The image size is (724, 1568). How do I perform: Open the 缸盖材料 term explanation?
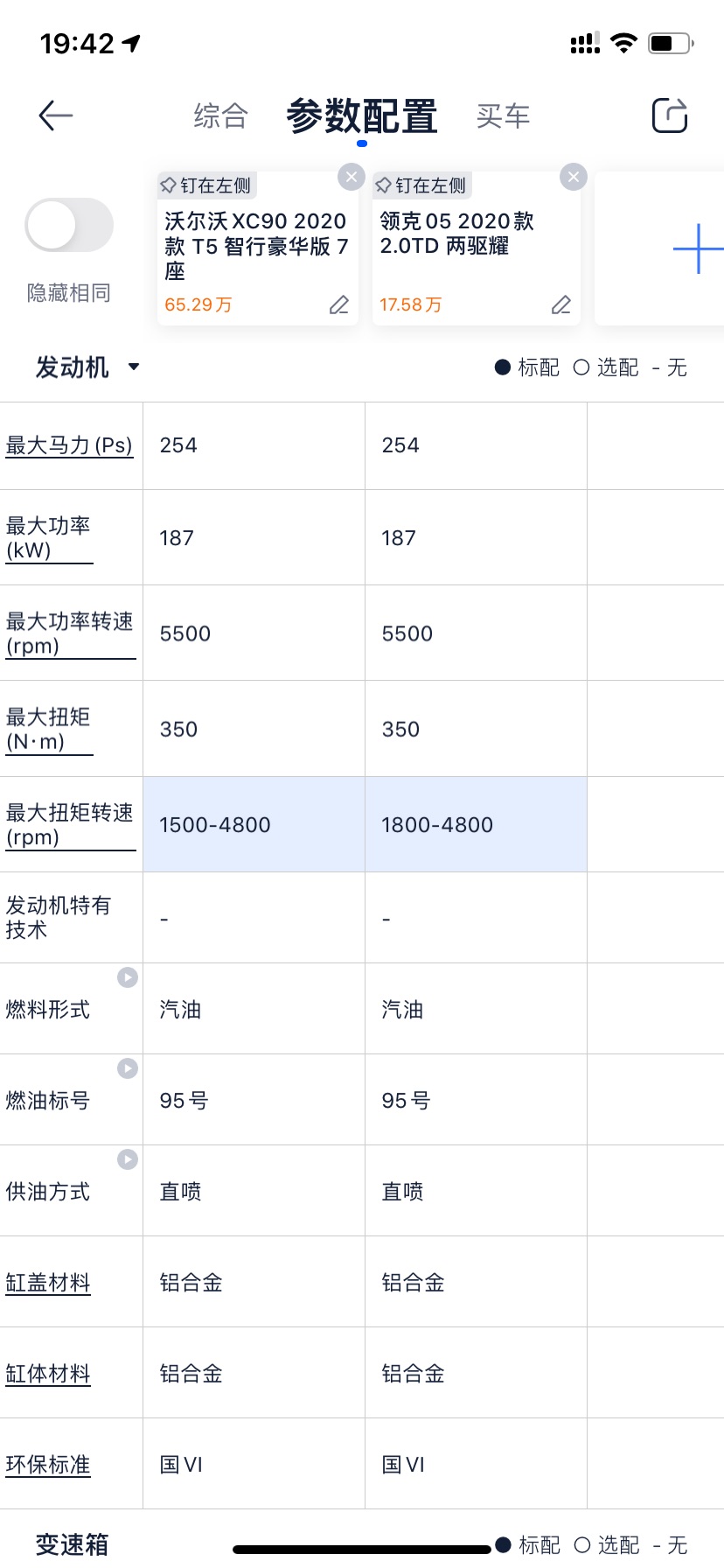coord(48,1283)
